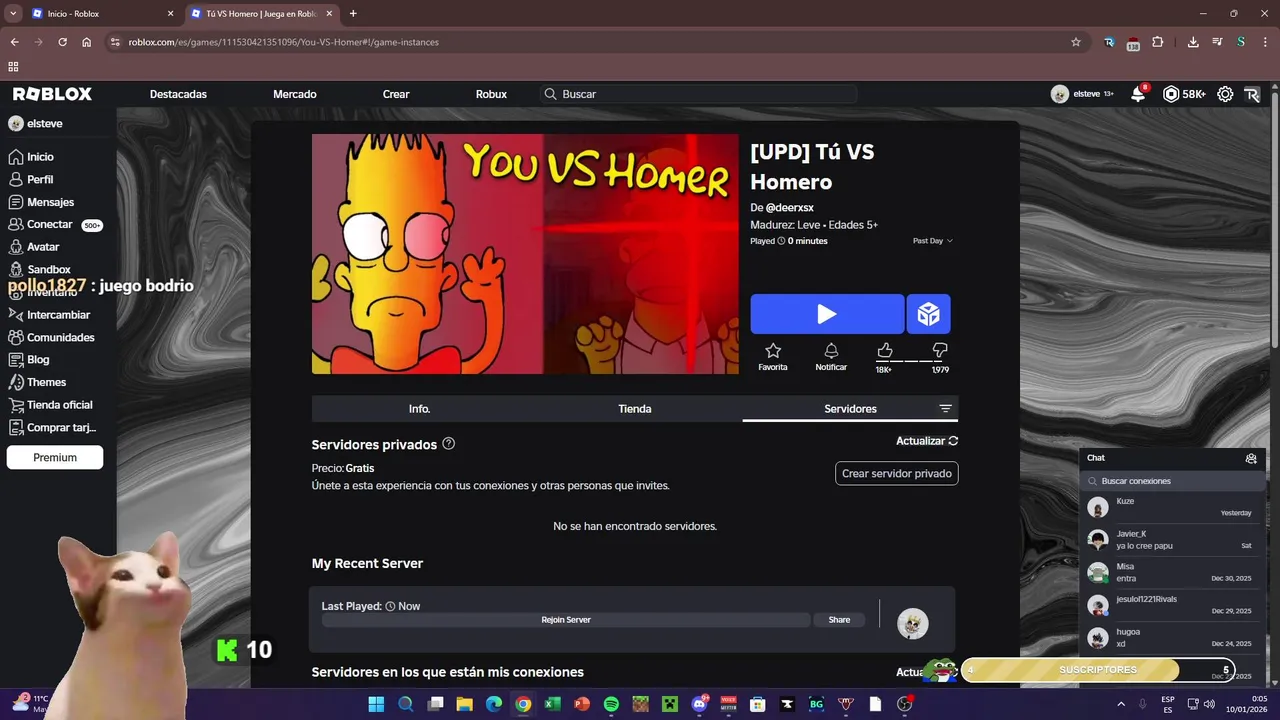Open Chrome tab search dropdown arrow

point(13,14)
